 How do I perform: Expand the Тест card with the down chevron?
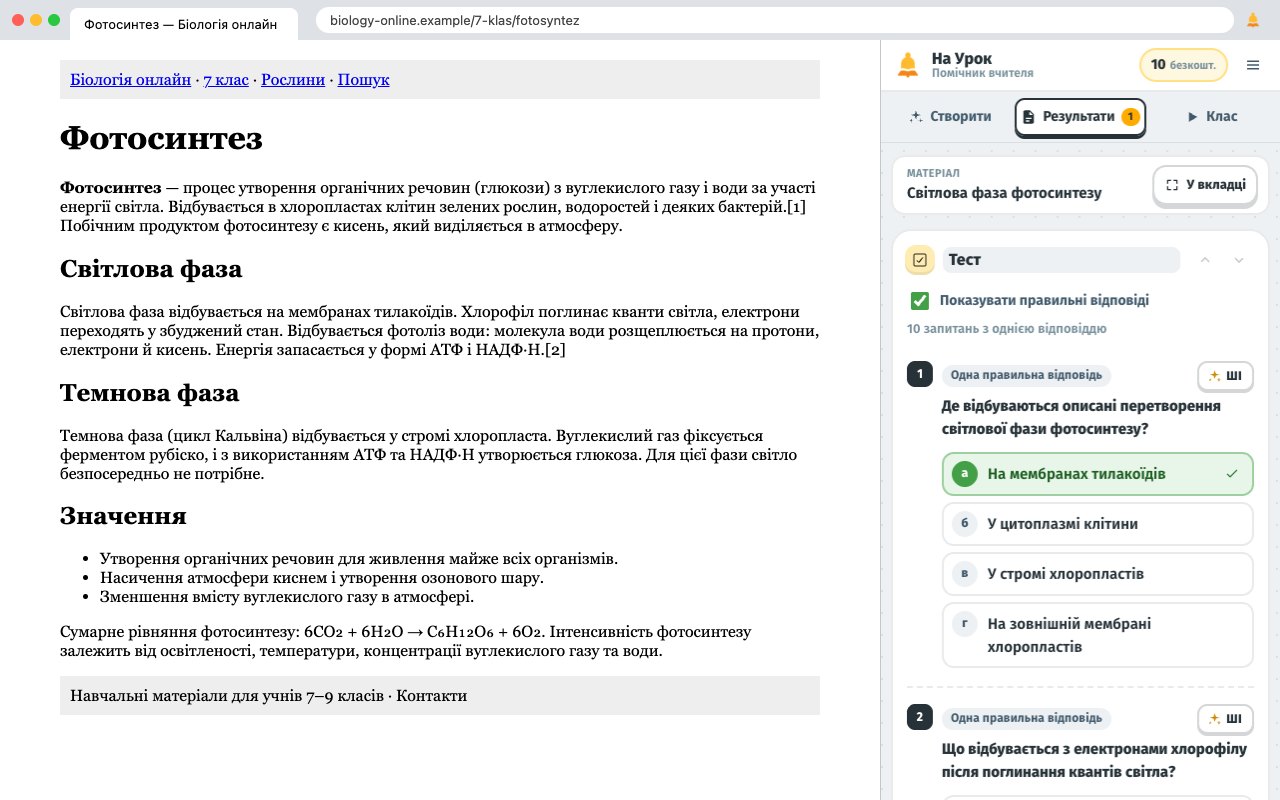(x=1239, y=260)
